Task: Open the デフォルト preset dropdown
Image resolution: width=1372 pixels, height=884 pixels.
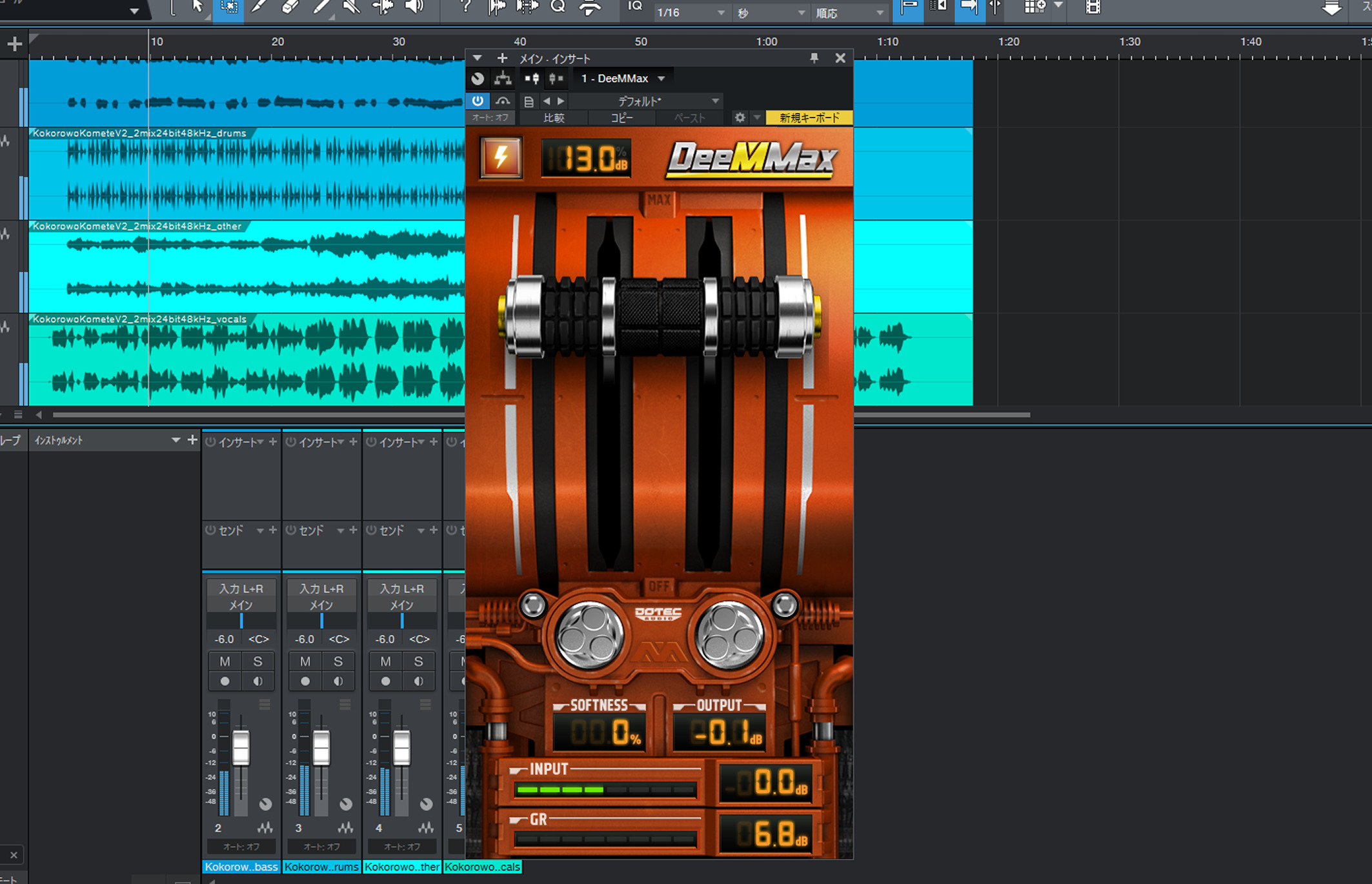Action: 647,101
